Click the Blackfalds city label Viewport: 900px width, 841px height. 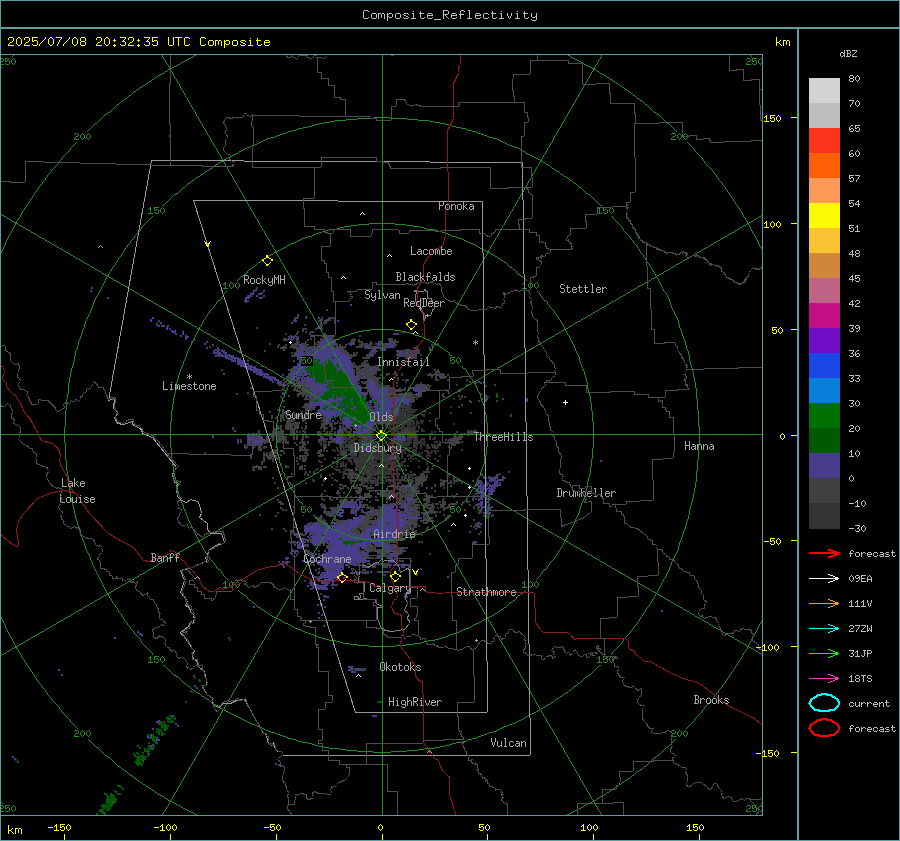(425, 277)
